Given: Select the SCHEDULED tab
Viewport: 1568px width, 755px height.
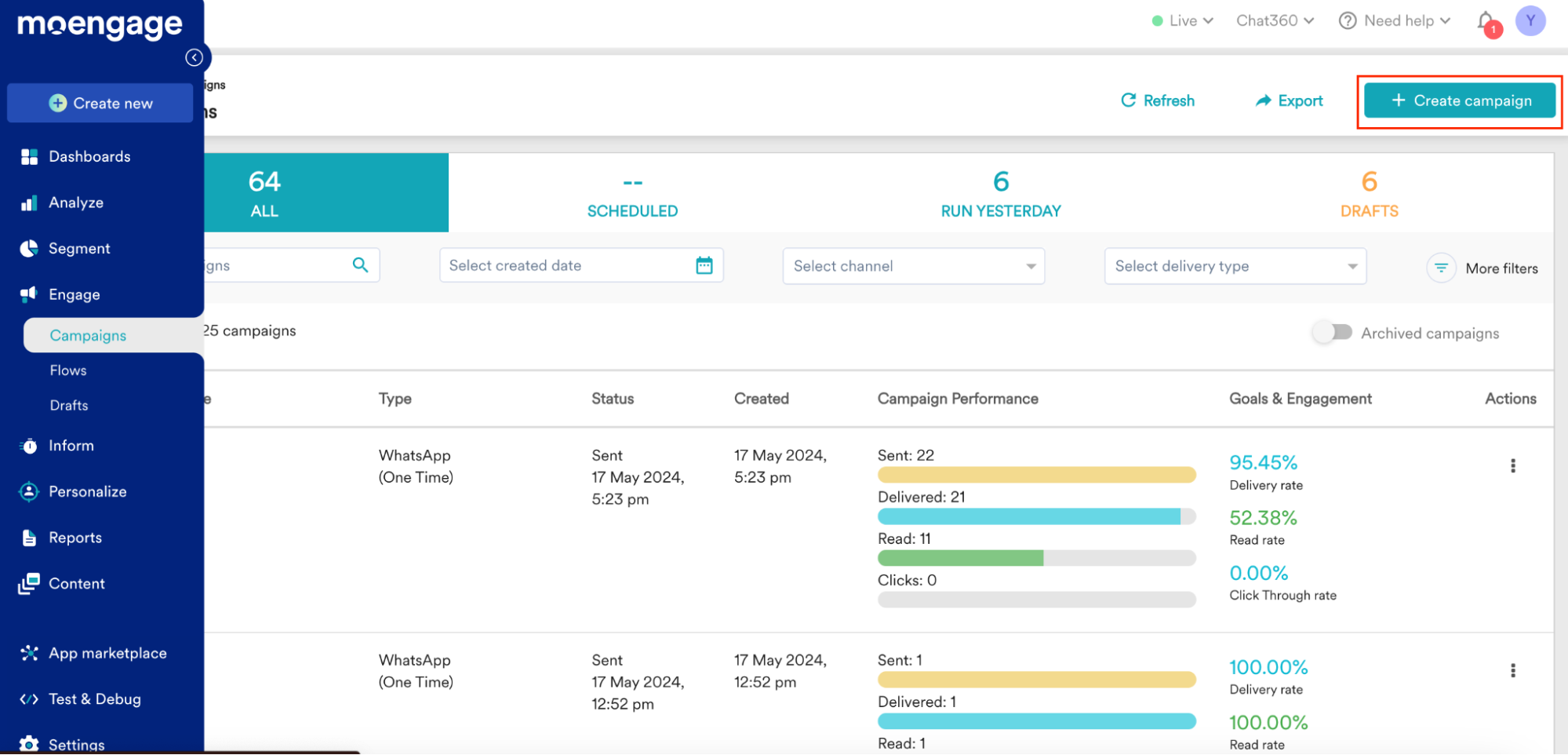Looking at the screenshot, I should [632, 192].
